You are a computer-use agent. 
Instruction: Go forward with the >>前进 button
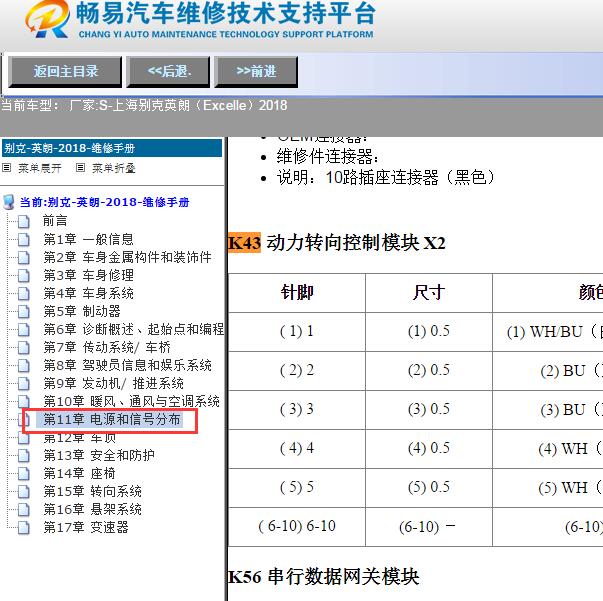tap(256, 72)
